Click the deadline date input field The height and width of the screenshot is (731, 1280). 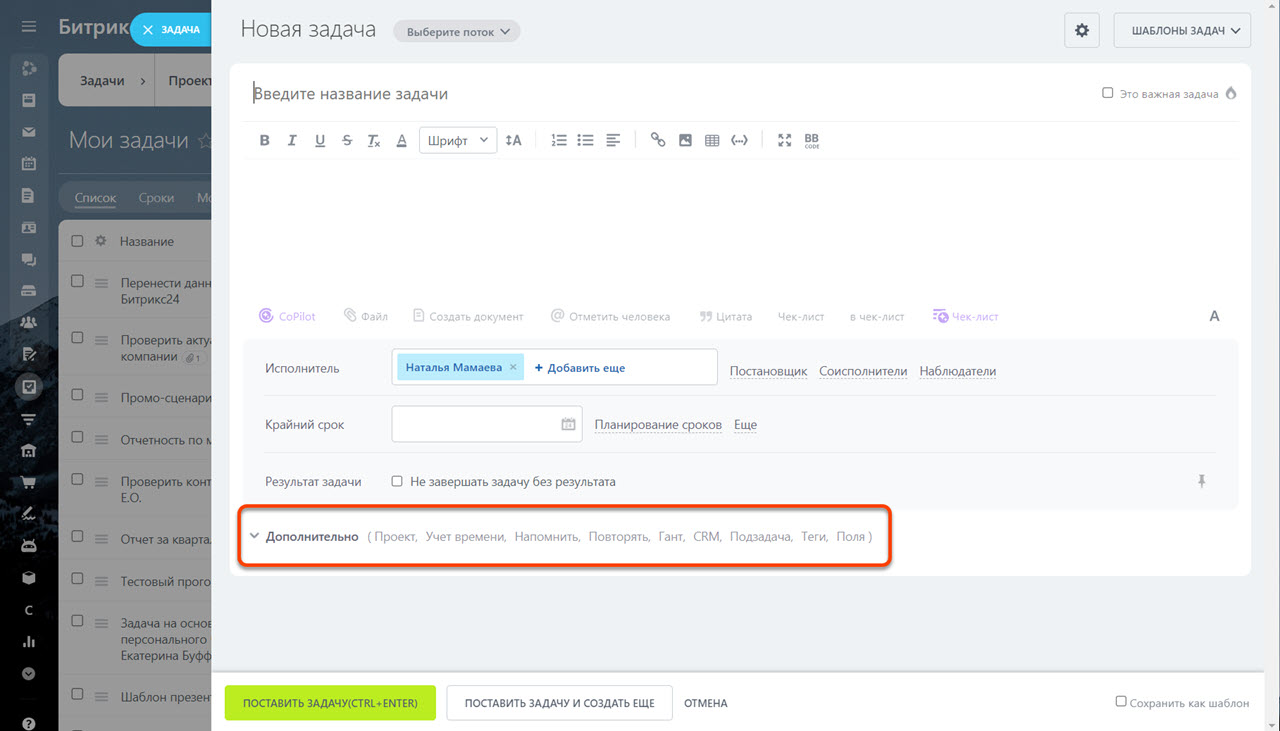(x=487, y=424)
